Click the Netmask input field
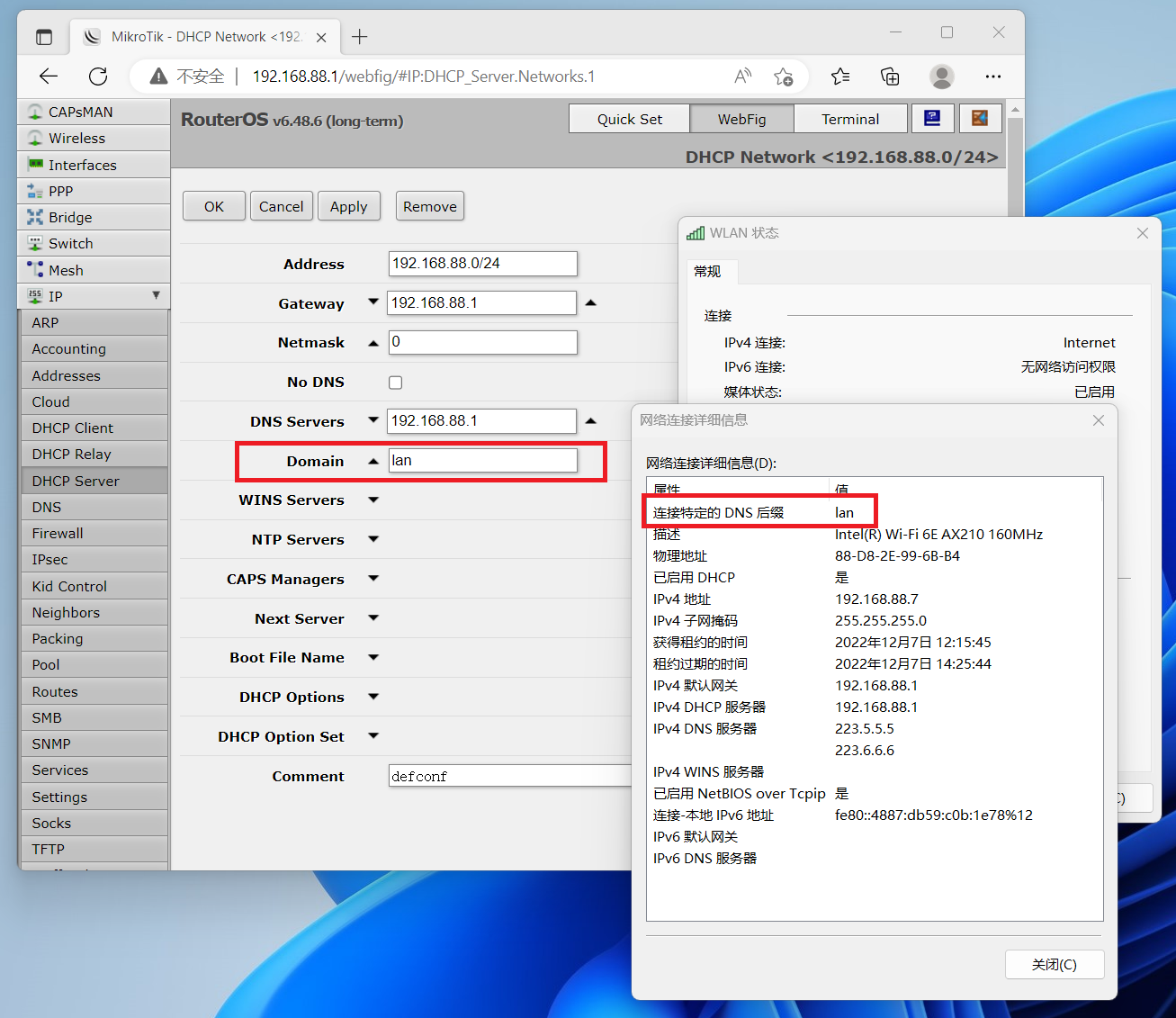This screenshot has width=1176, height=1018. [483, 342]
